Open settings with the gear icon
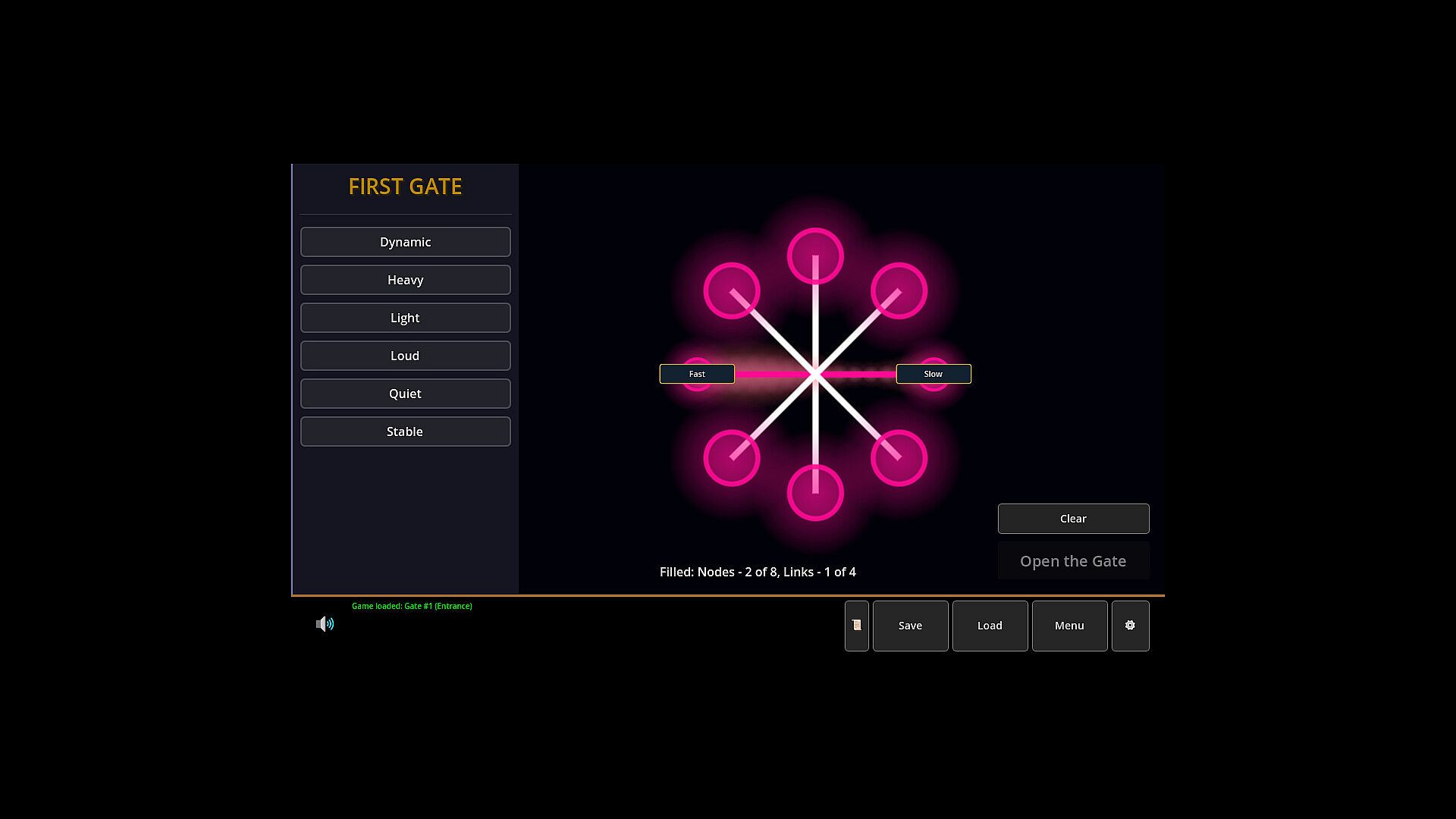The height and width of the screenshot is (819, 1456). coord(1130,626)
